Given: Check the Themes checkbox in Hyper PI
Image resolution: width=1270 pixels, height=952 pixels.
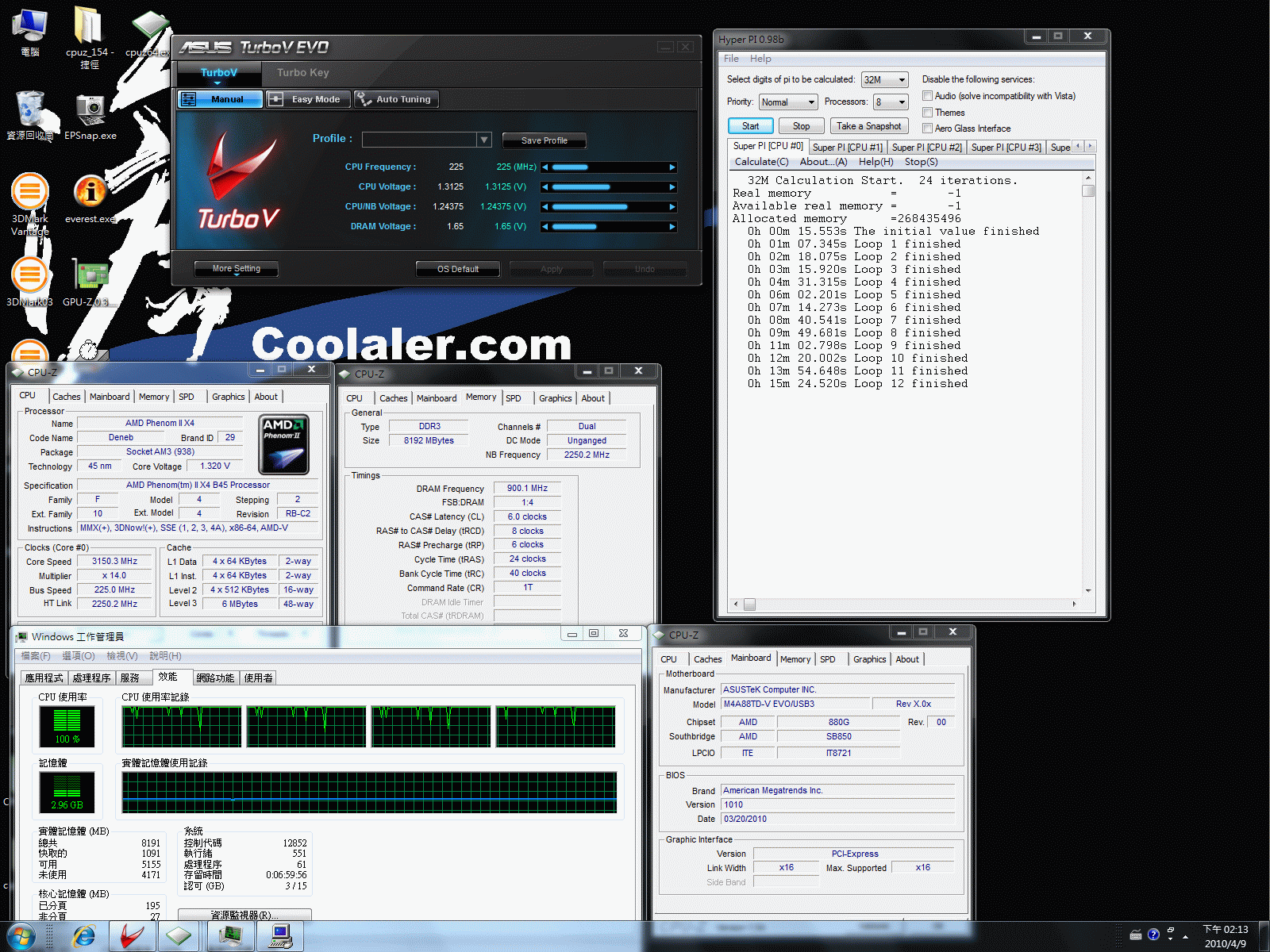Looking at the screenshot, I should (927, 113).
